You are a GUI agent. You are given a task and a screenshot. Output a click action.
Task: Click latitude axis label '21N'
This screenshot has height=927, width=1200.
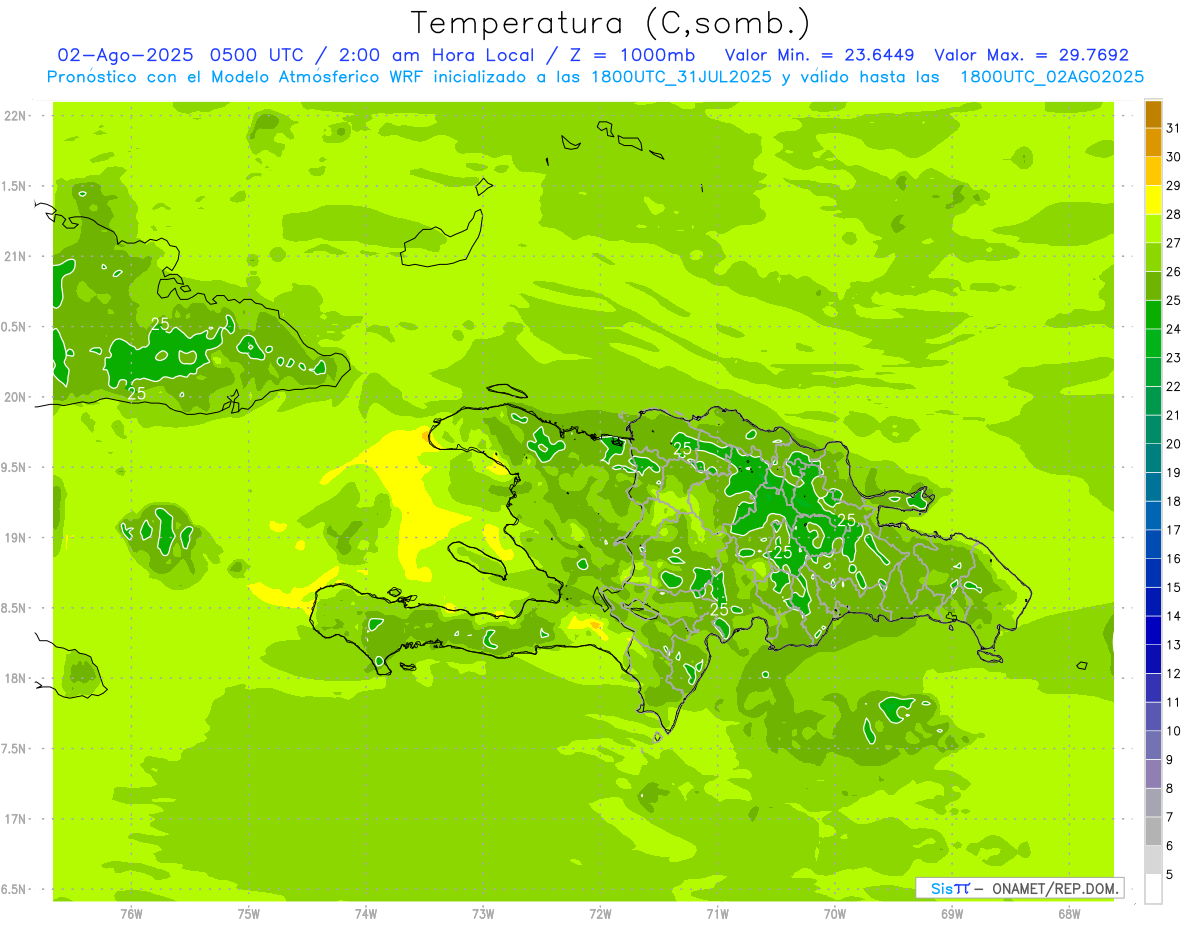click(15, 257)
